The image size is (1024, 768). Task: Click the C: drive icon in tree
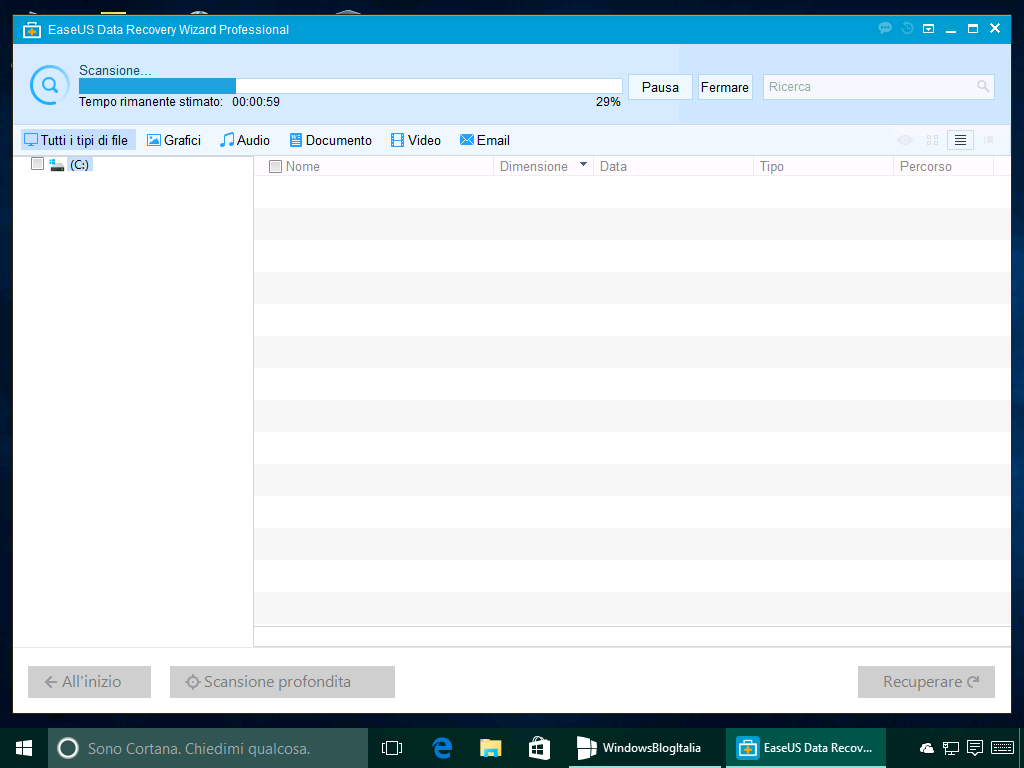[57, 165]
